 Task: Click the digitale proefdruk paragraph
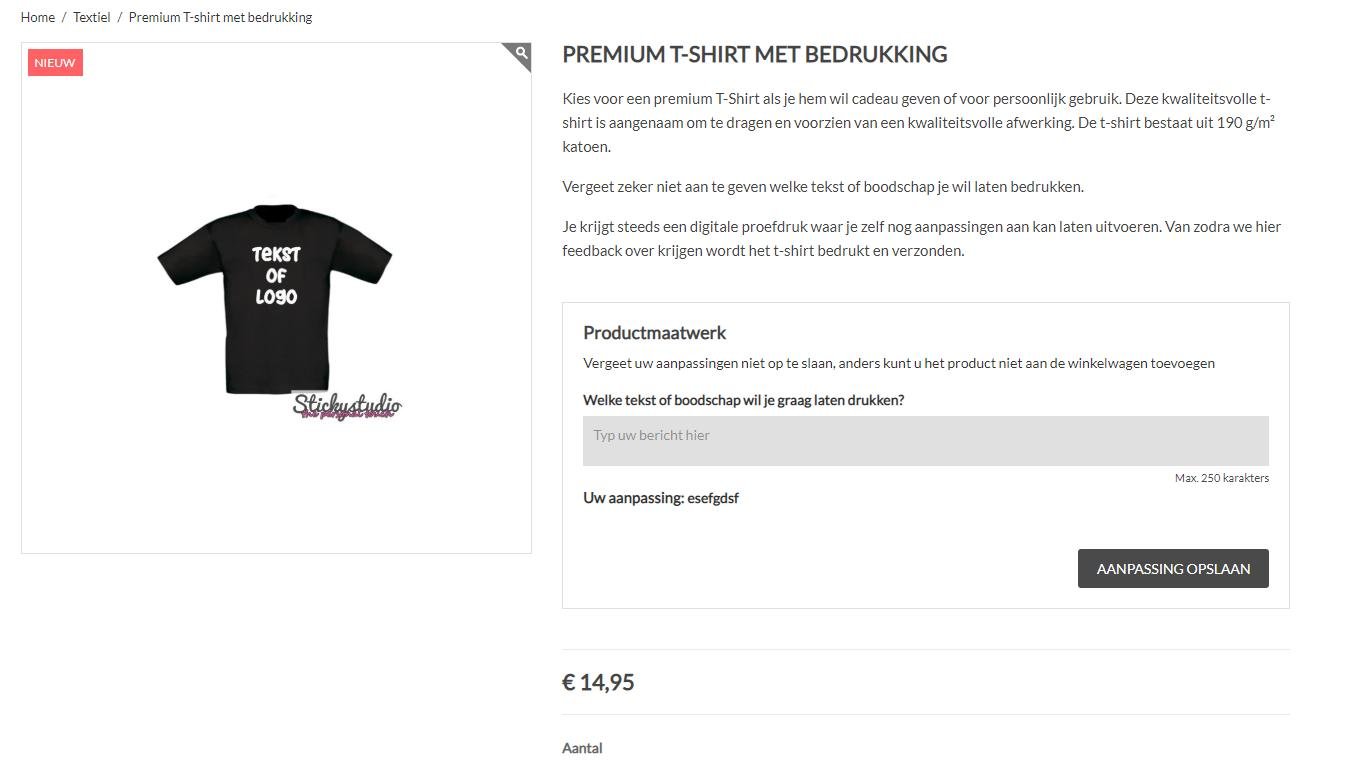(920, 239)
